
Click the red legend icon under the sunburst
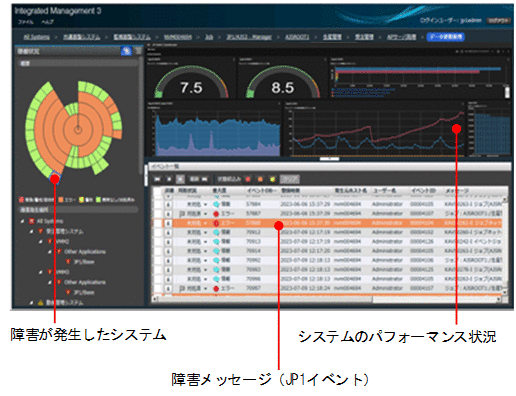[x=21, y=200]
